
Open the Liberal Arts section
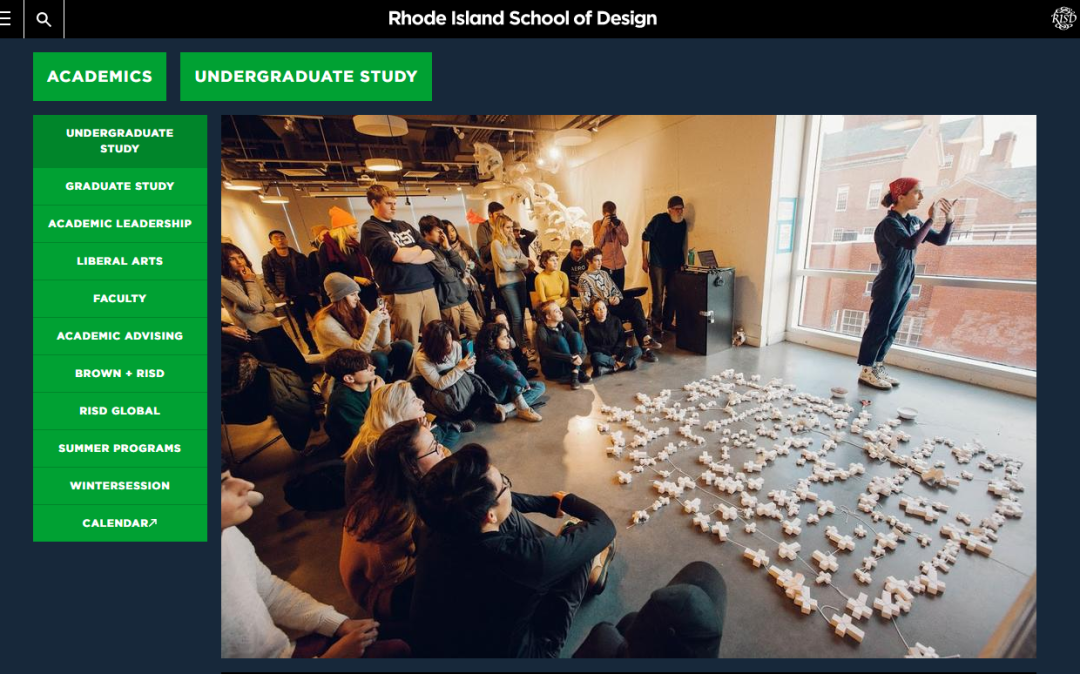120,261
